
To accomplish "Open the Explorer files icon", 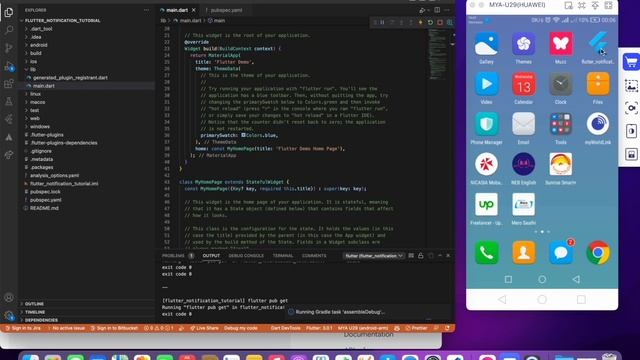I will [9, 12].
